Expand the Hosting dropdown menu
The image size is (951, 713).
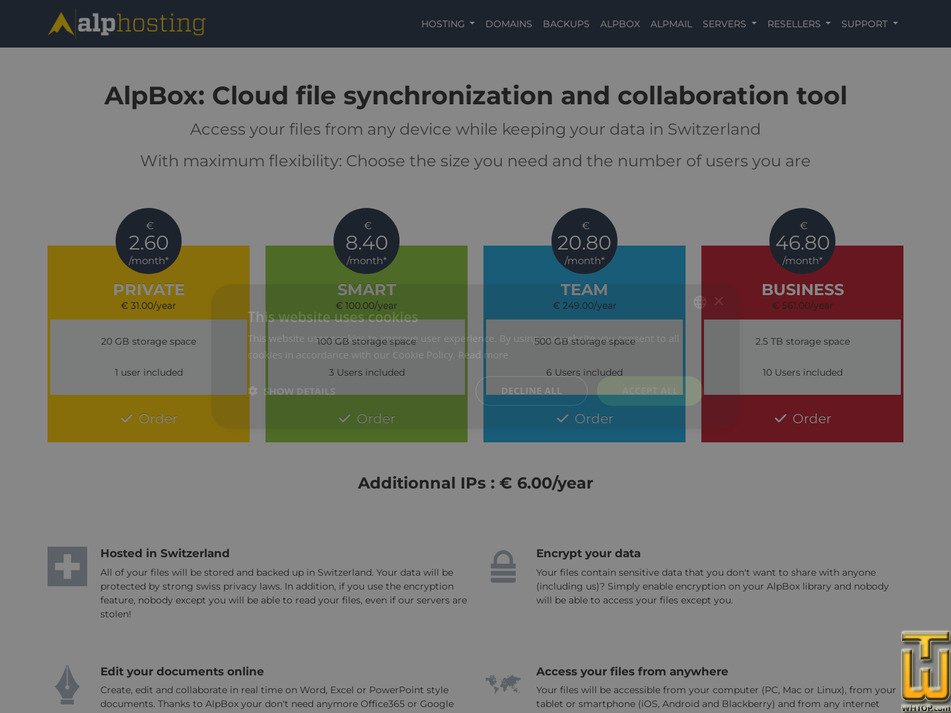point(448,24)
